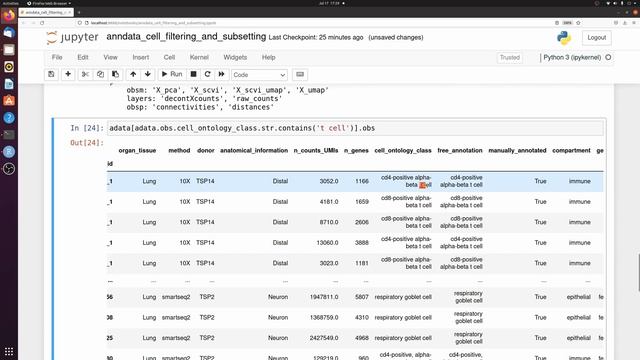The width and height of the screenshot is (640, 360).
Task: Cut selected cells with scissors icon
Action: coord(85,74)
